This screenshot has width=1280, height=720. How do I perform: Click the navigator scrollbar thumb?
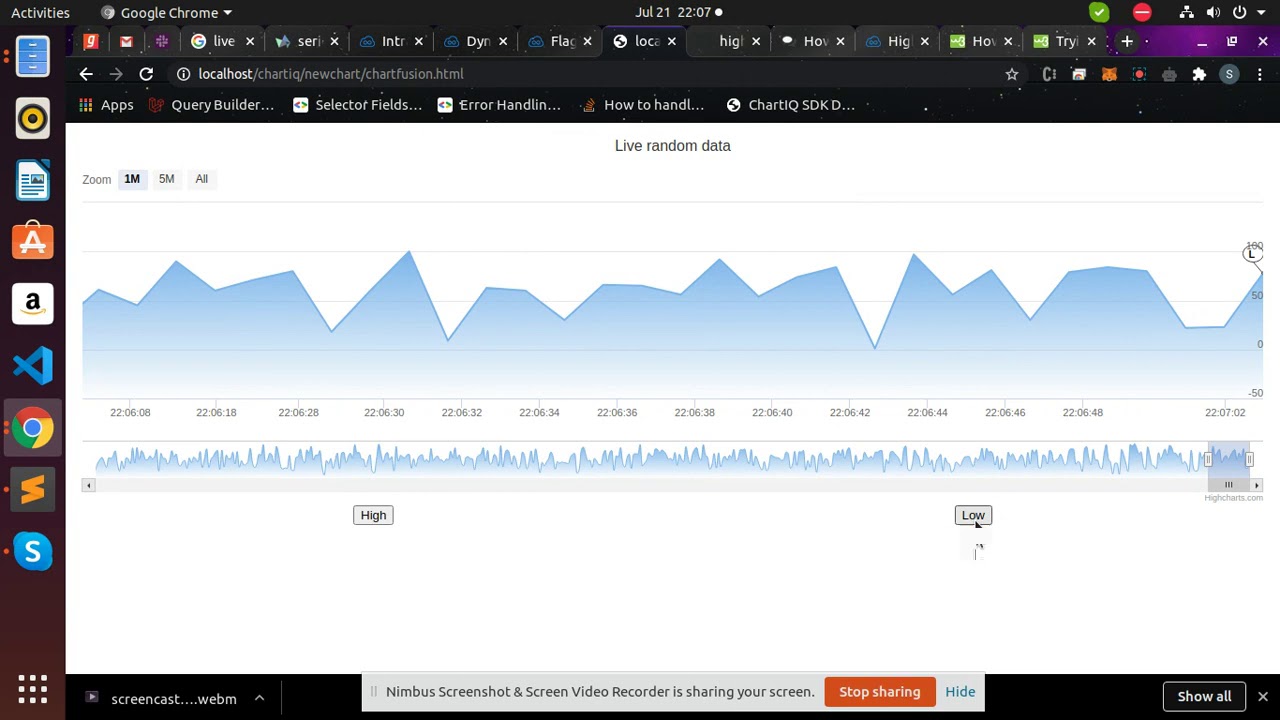[1228, 485]
